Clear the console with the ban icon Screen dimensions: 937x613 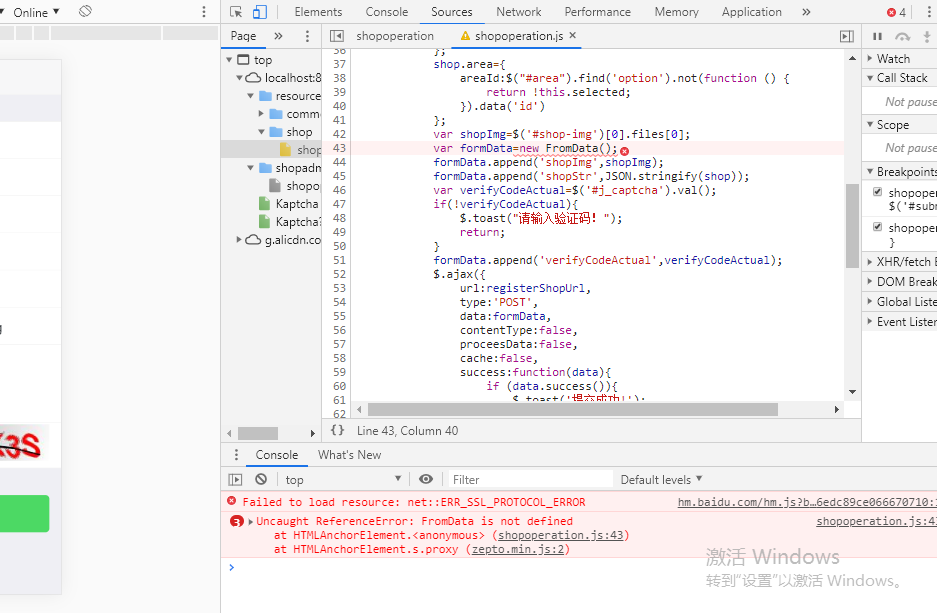coord(261,480)
